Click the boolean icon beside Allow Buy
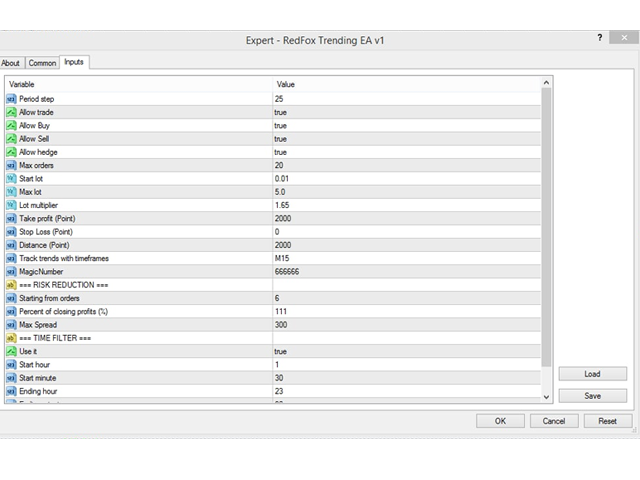 click(11, 125)
